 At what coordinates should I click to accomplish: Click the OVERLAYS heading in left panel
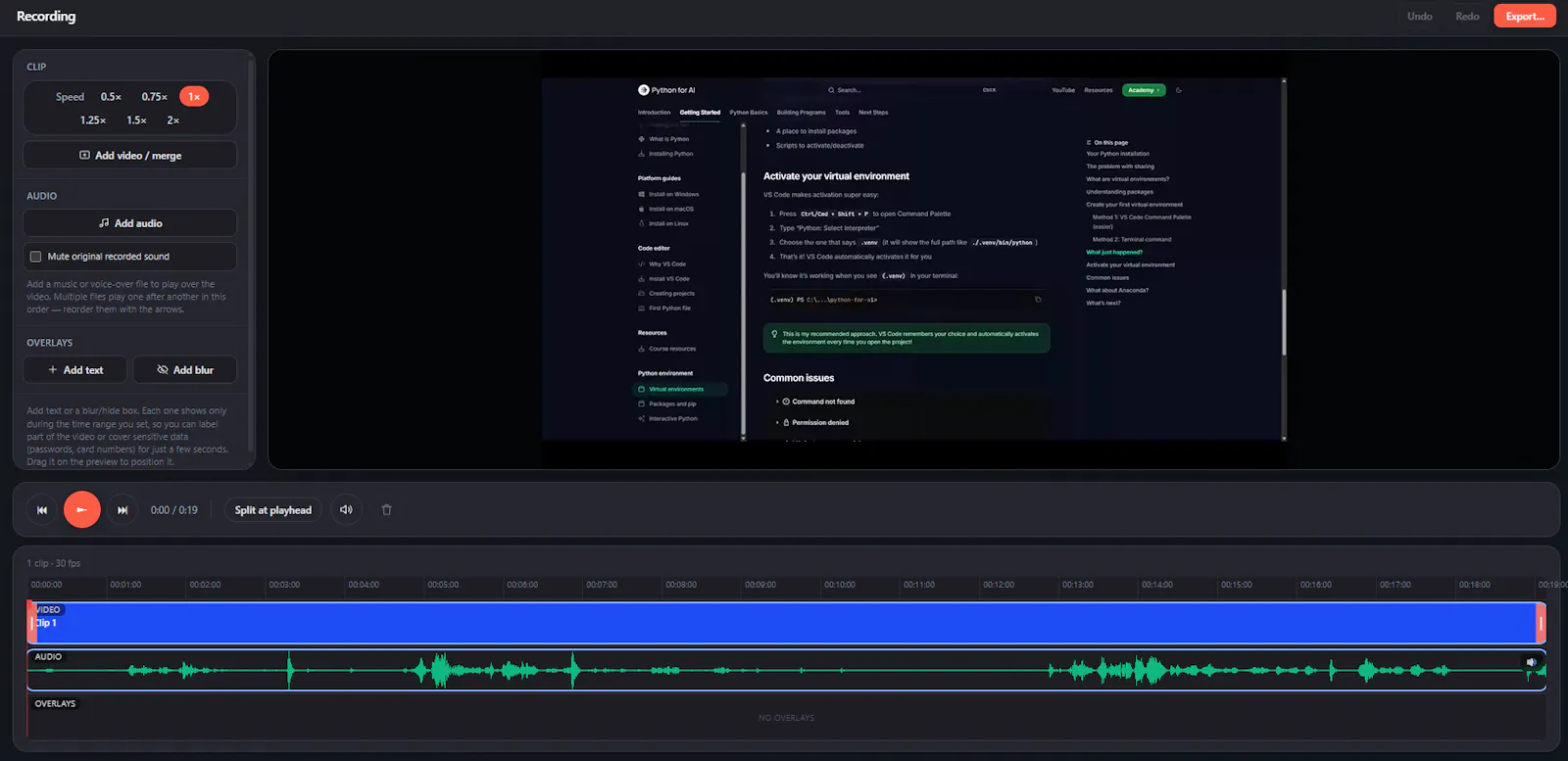tap(50, 343)
